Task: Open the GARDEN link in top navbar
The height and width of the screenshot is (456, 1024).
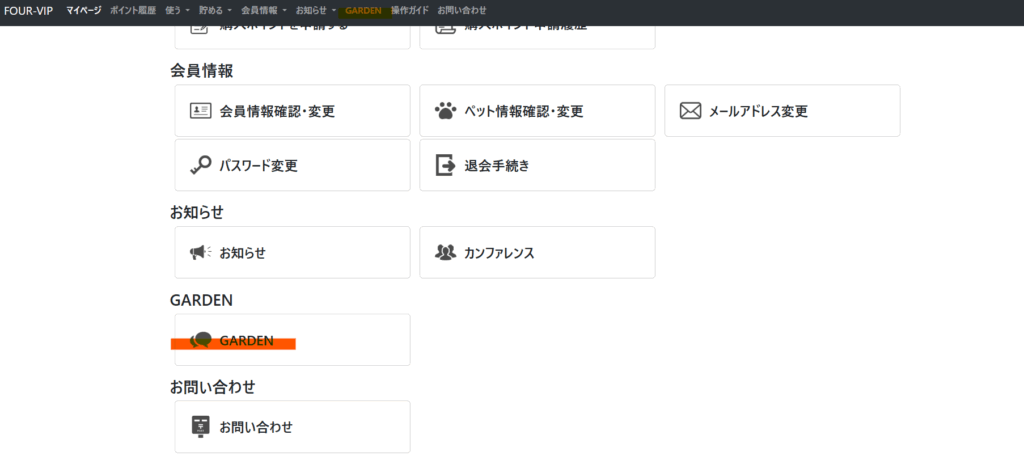Action: [363, 10]
